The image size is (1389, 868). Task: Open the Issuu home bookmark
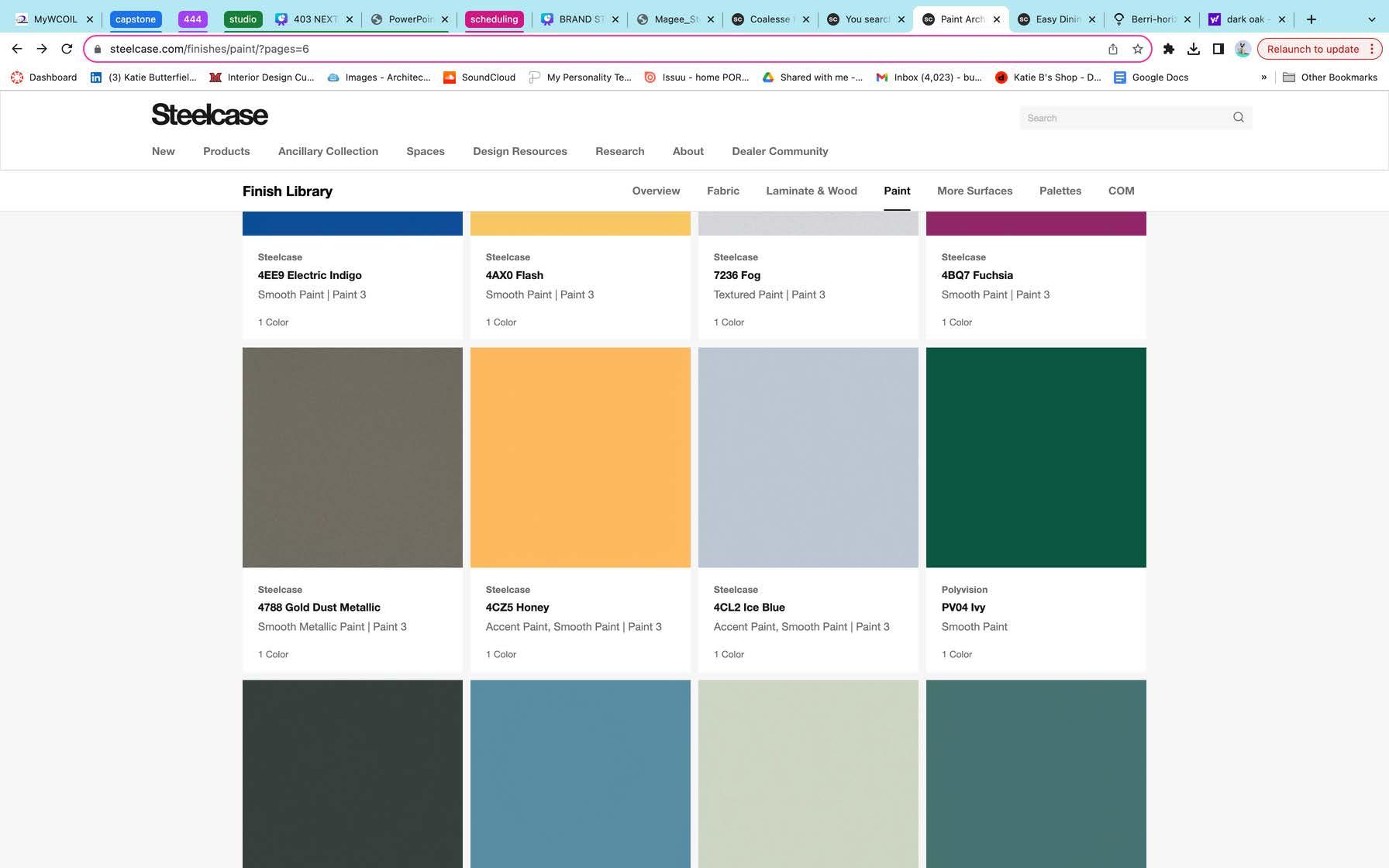(697, 77)
